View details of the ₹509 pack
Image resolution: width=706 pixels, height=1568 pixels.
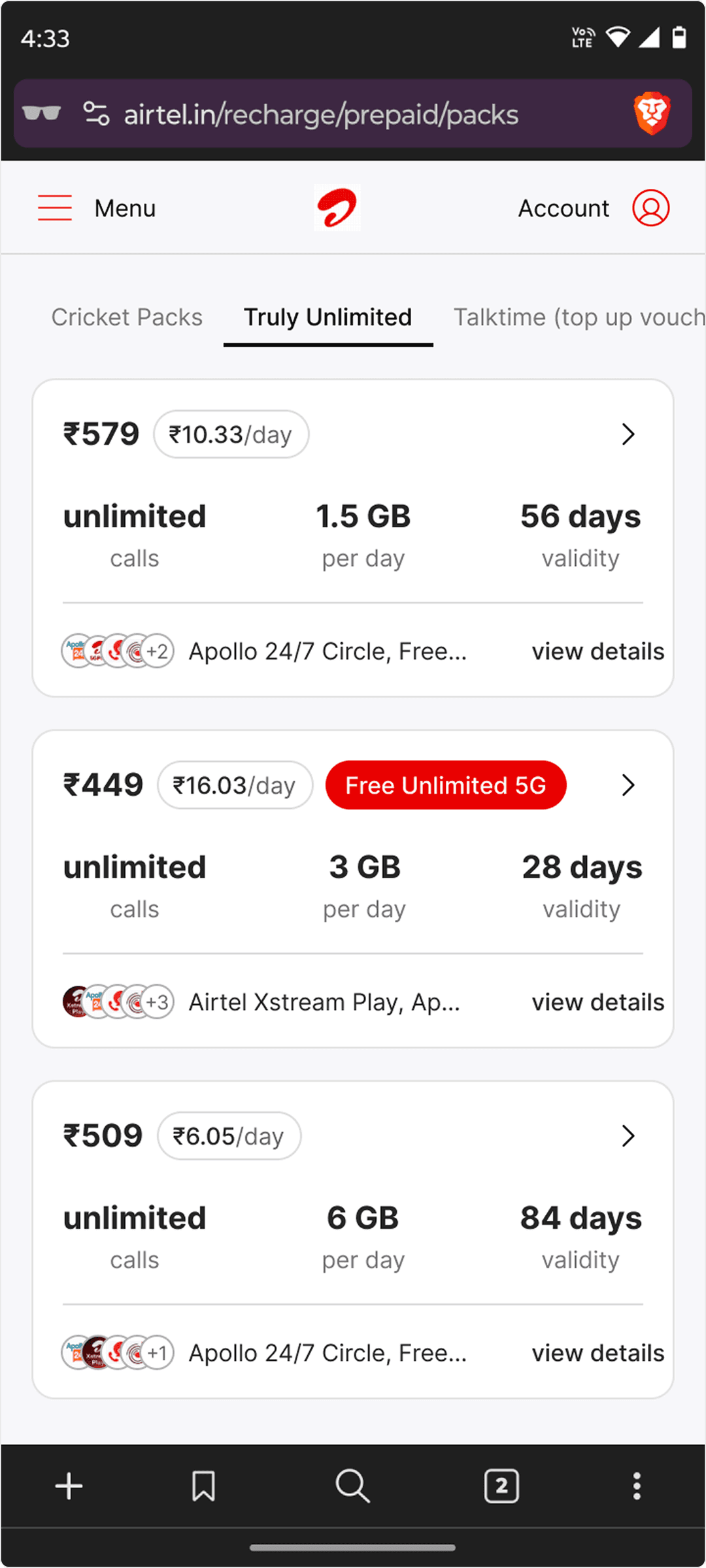tap(597, 1353)
